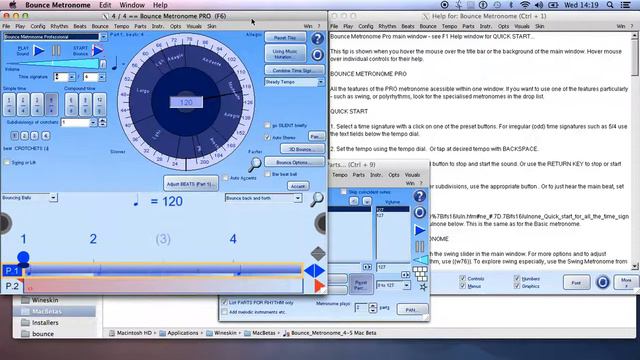Image resolution: width=640 pixels, height=360 pixels.
Task: Open Subdivisions of crotchets dropdown
Action: tap(93, 122)
